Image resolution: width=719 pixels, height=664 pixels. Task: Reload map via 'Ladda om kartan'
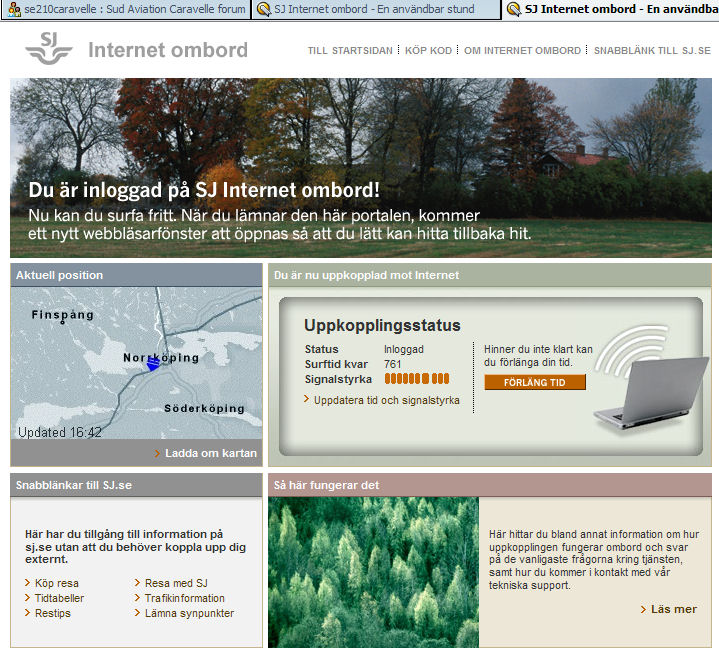211,453
